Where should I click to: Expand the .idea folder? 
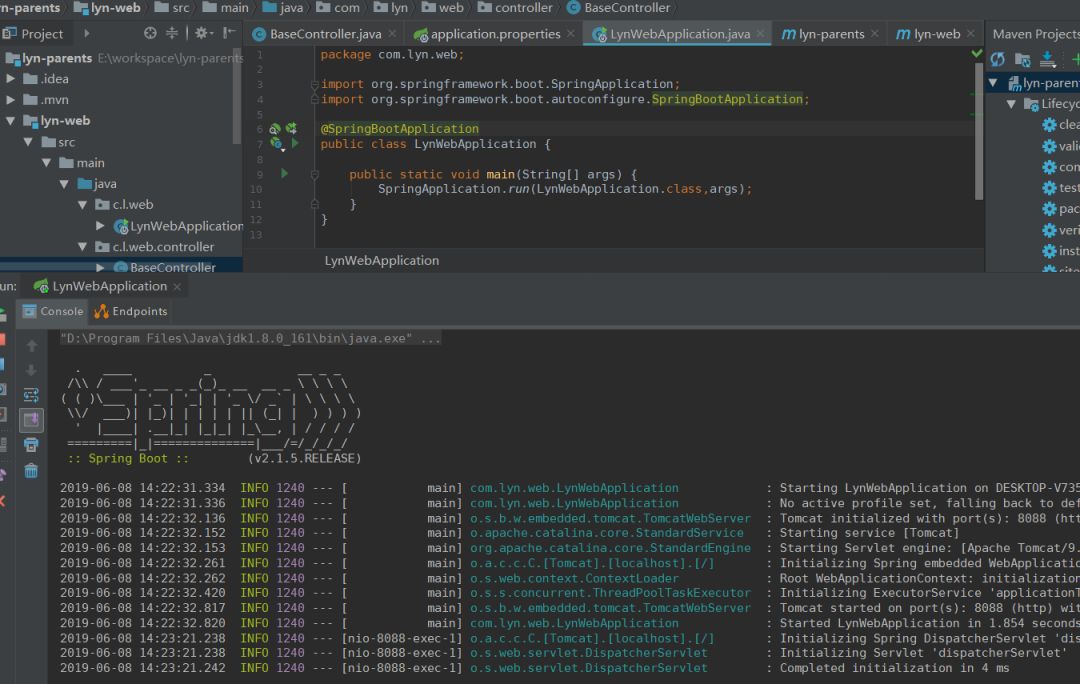tap(11, 79)
